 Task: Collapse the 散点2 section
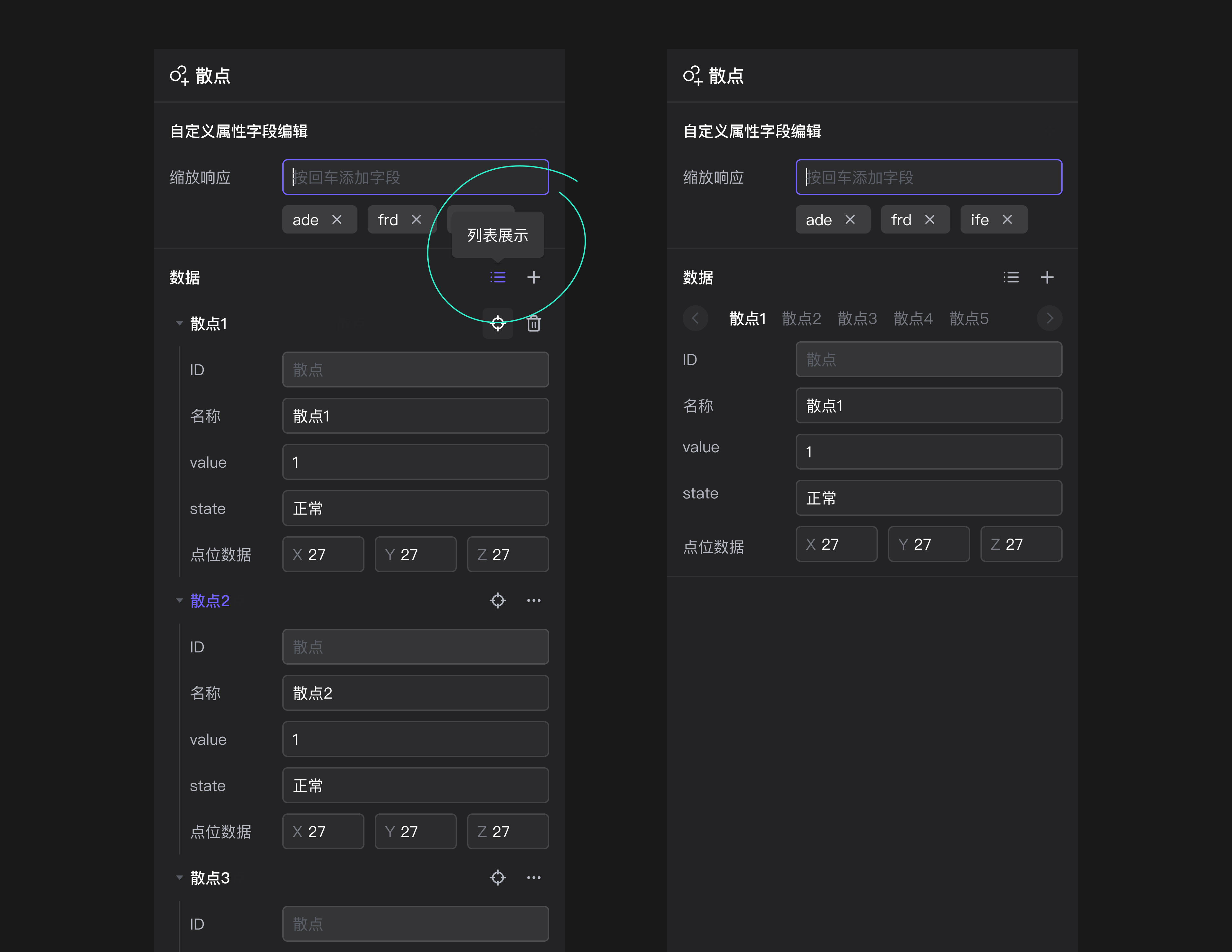(179, 600)
